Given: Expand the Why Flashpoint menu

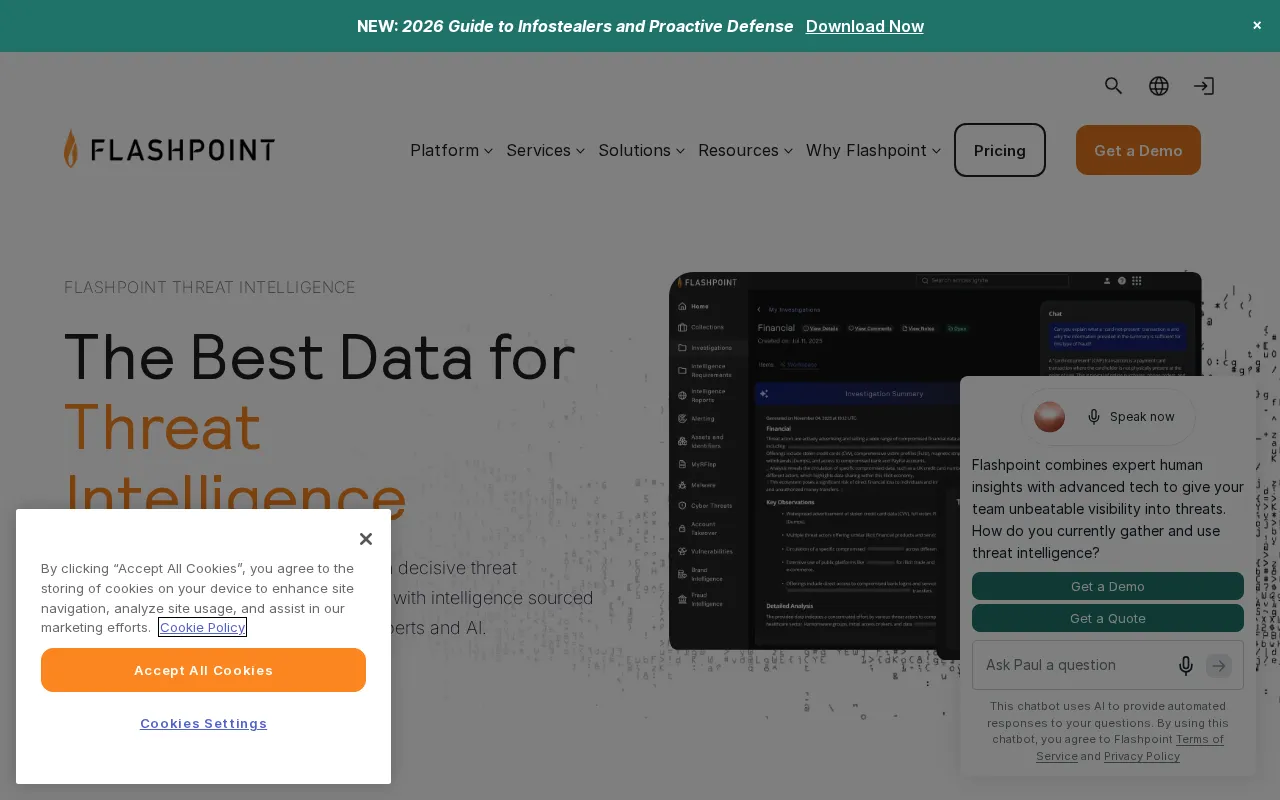Looking at the screenshot, I should pos(873,150).
